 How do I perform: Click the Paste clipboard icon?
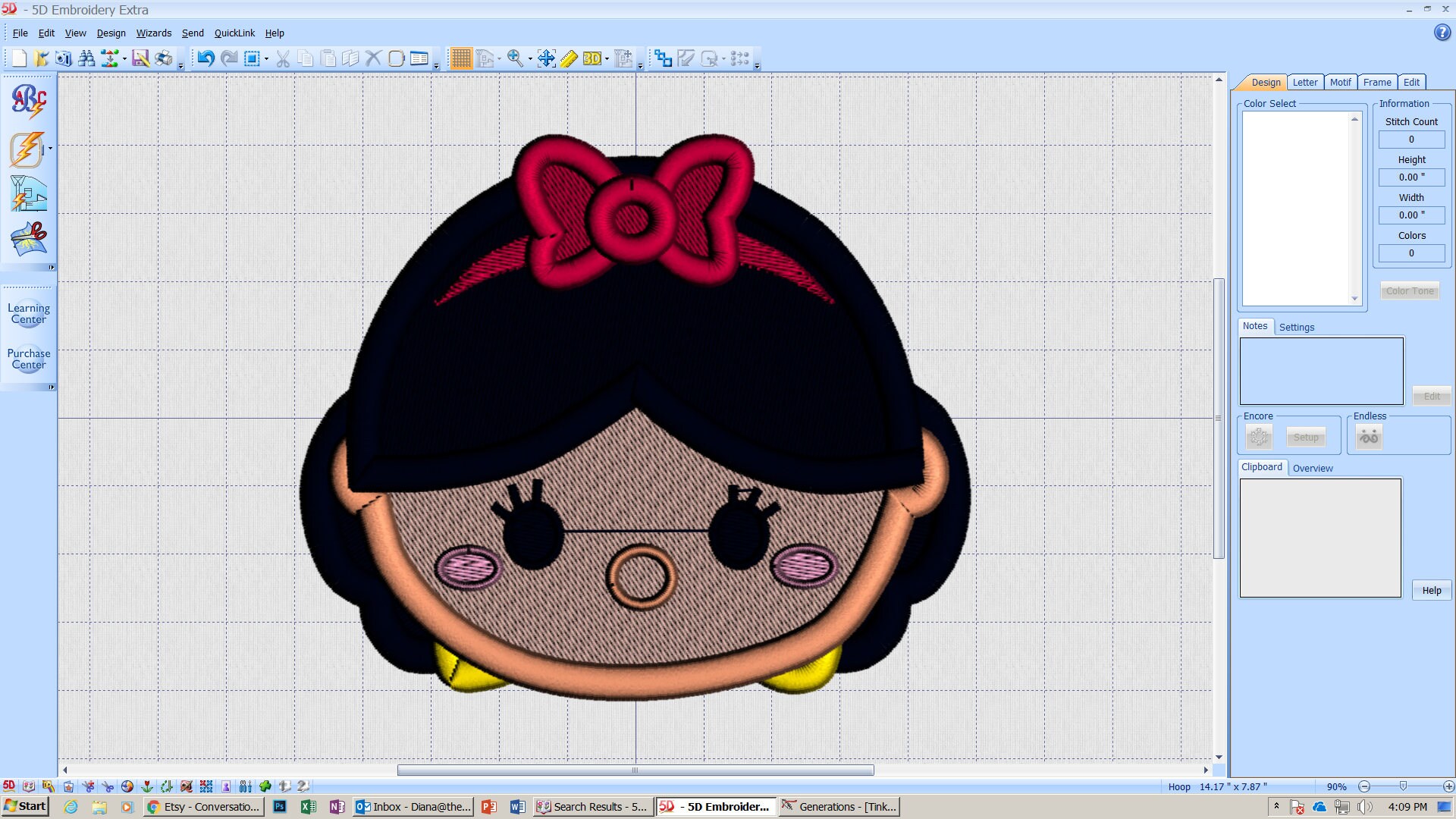(328, 58)
